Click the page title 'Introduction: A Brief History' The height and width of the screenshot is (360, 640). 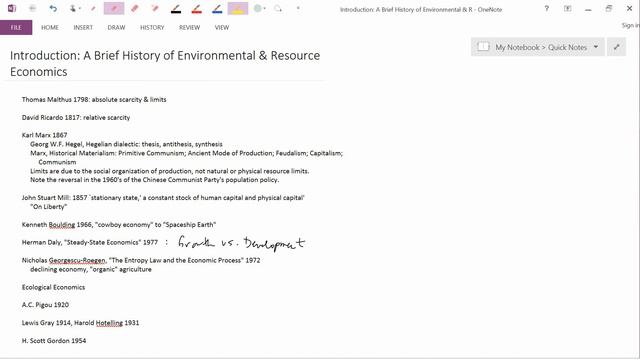click(x=165, y=63)
